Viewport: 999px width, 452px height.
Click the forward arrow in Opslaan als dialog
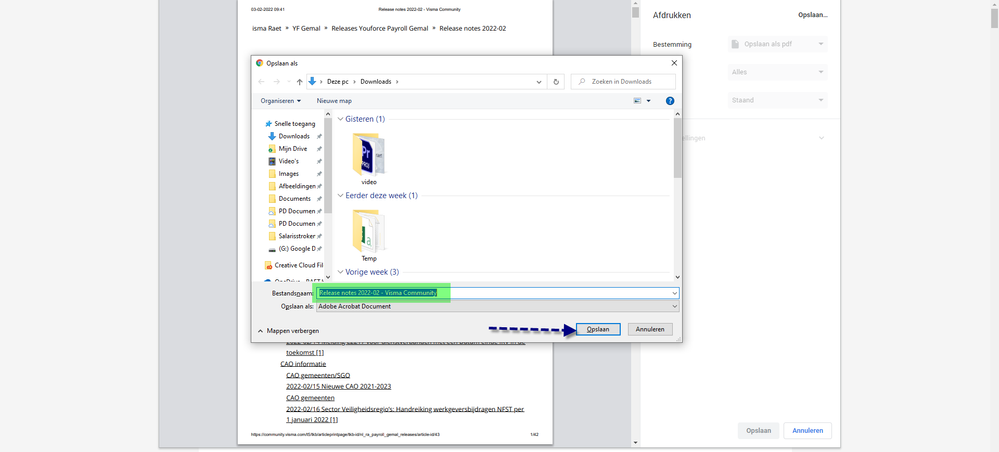click(x=277, y=82)
